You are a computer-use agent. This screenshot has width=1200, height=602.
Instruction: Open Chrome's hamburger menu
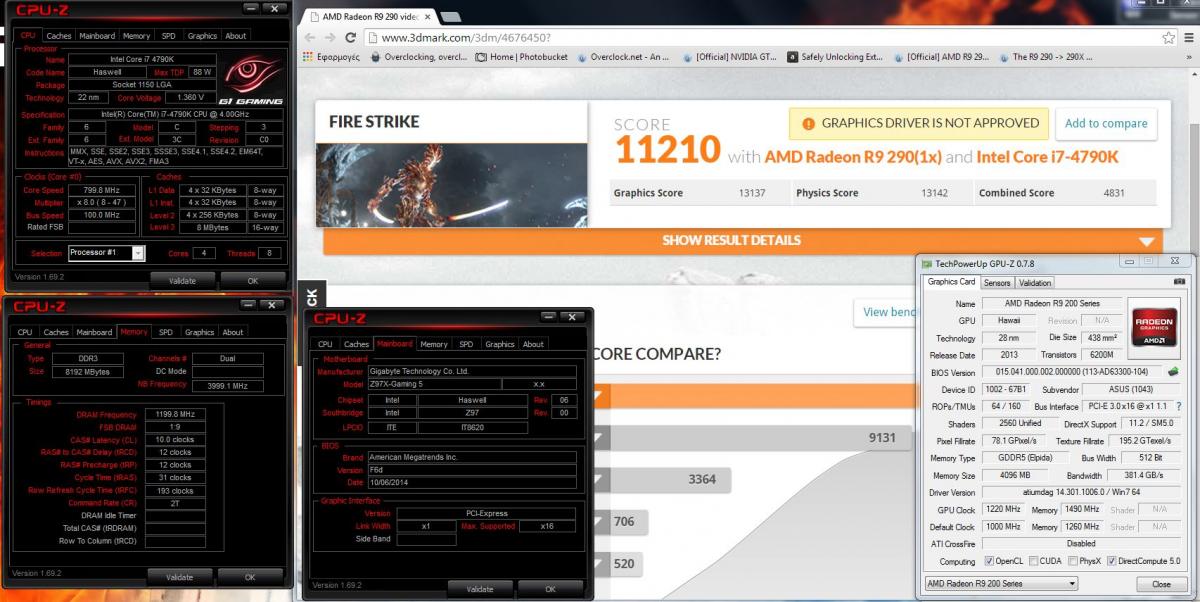(1188, 37)
